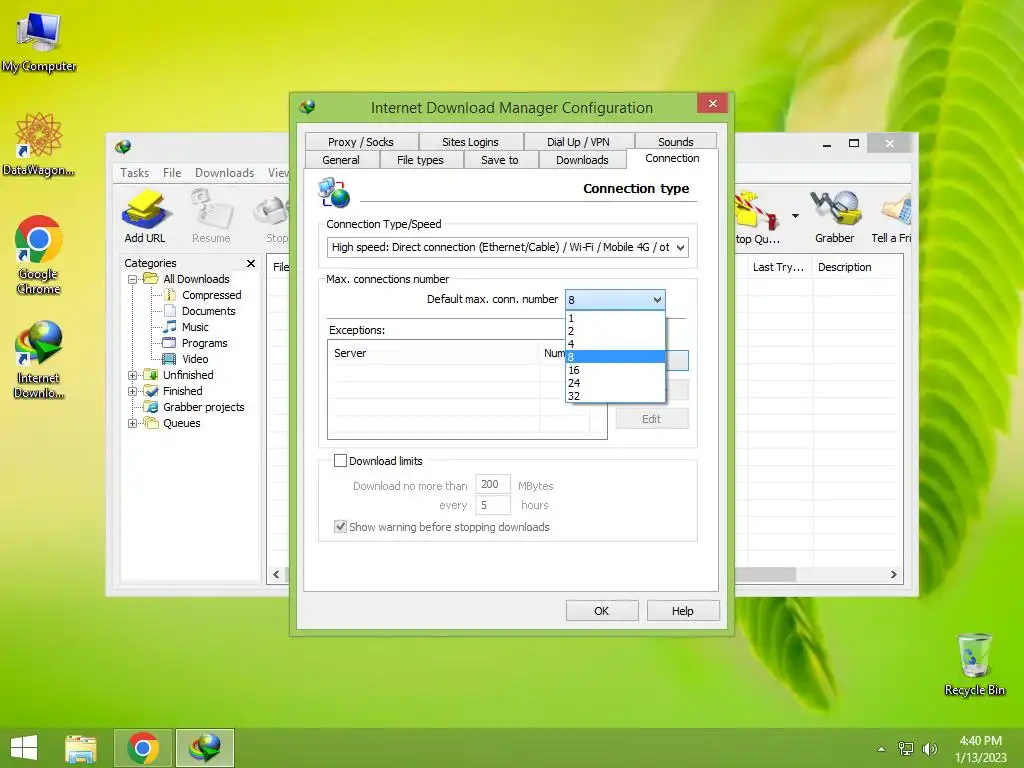This screenshot has height=768, width=1024.
Task: Click the Windows Start button
Action: click(24, 748)
